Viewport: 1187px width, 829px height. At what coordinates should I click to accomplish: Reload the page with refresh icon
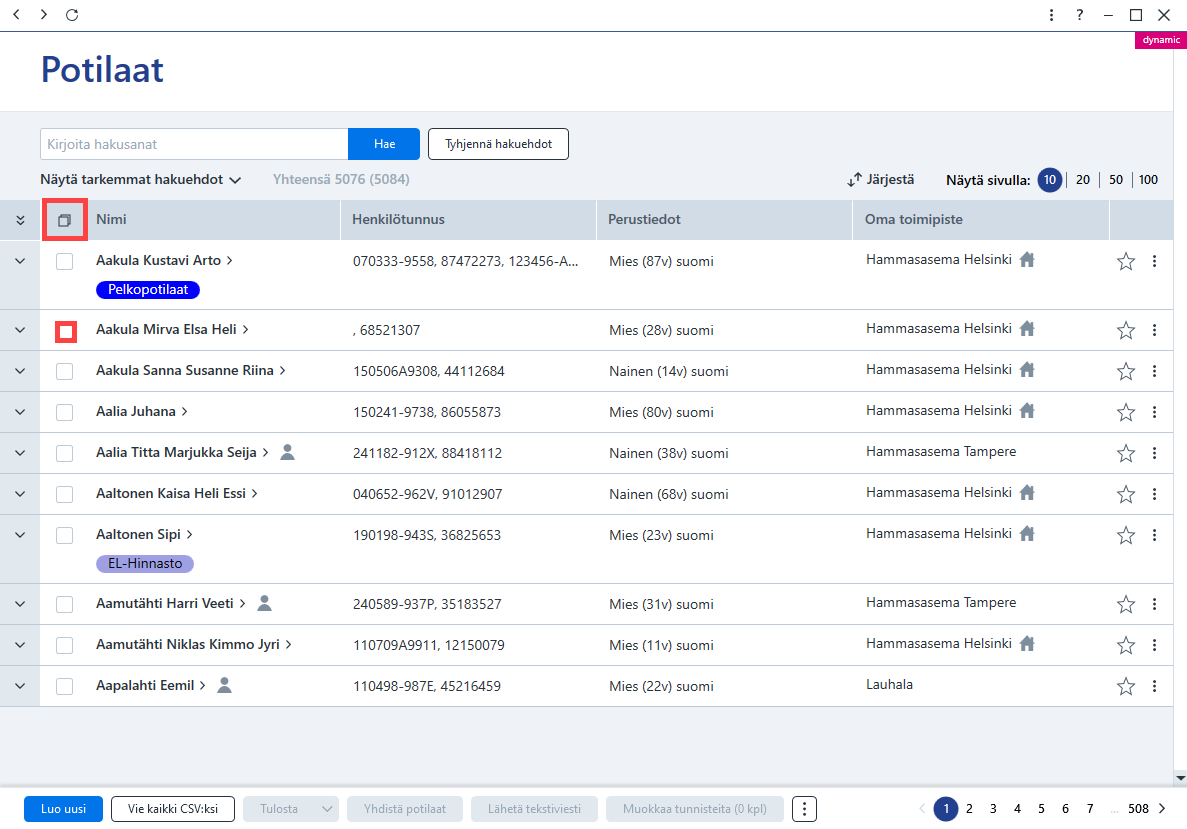72,14
